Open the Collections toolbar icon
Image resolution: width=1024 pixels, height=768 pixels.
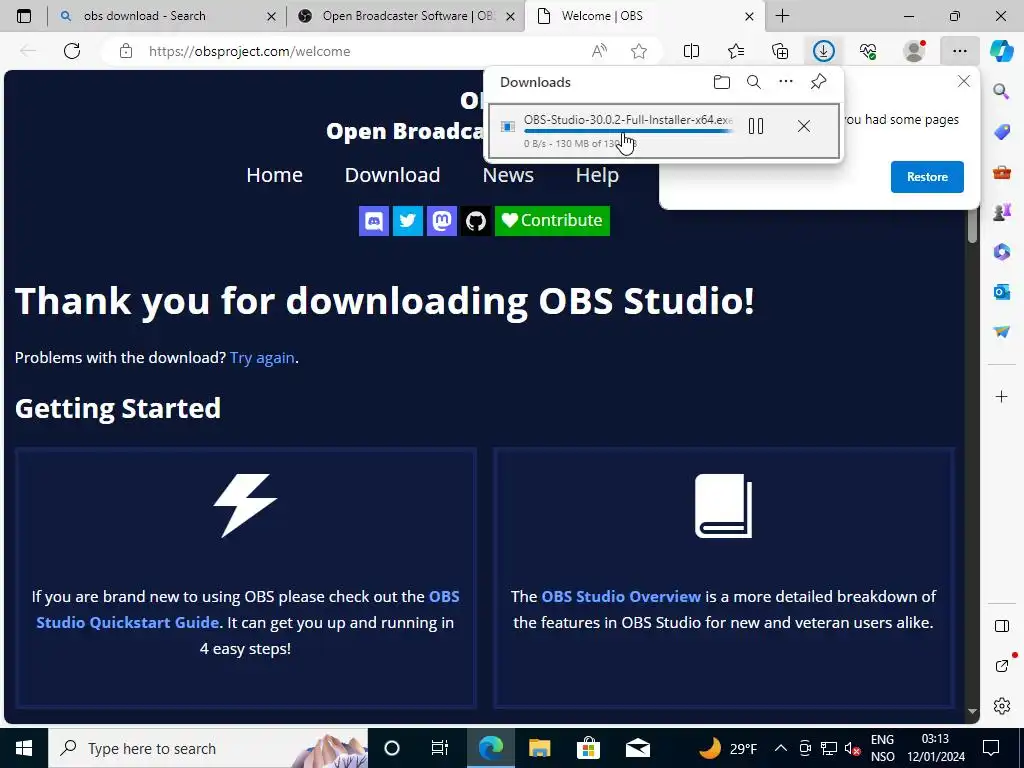click(780, 51)
